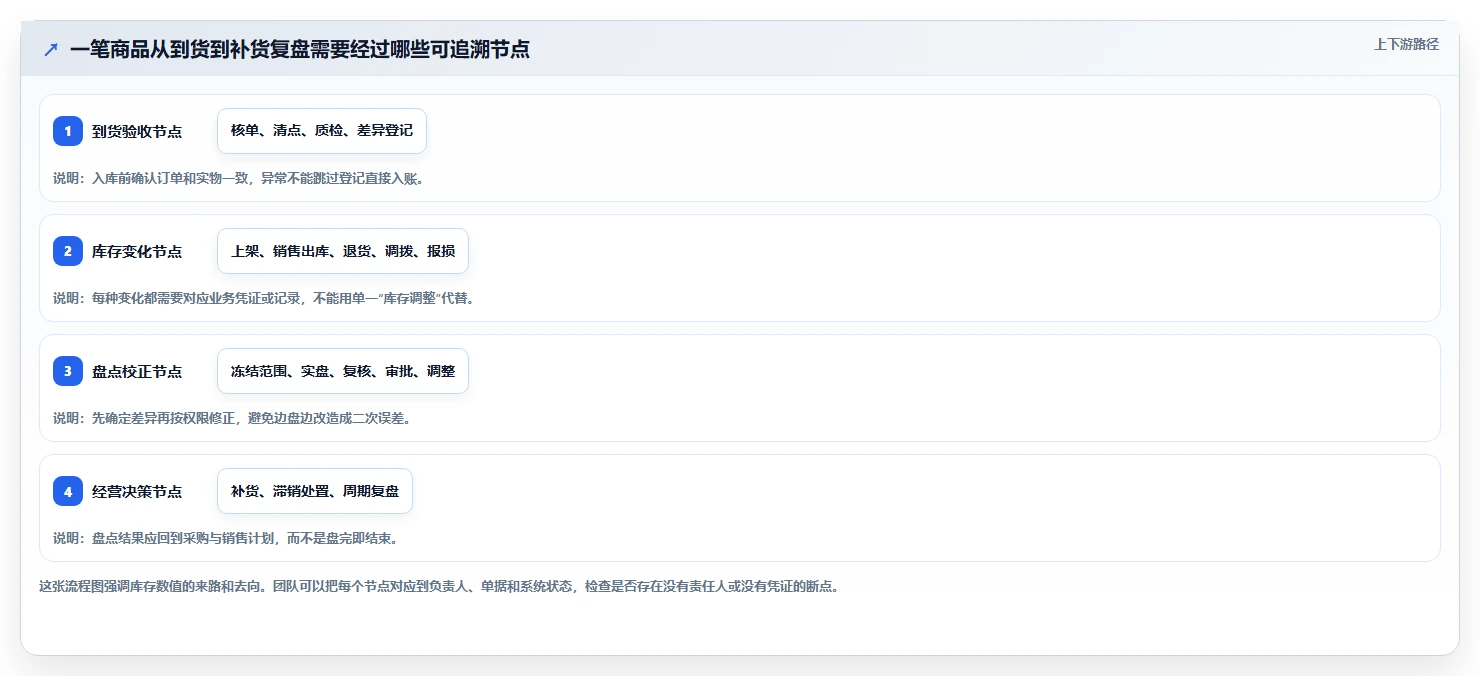The width and height of the screenshot is (1480, 676).
Task: Click step number badge 1
Action: (68, 131)
